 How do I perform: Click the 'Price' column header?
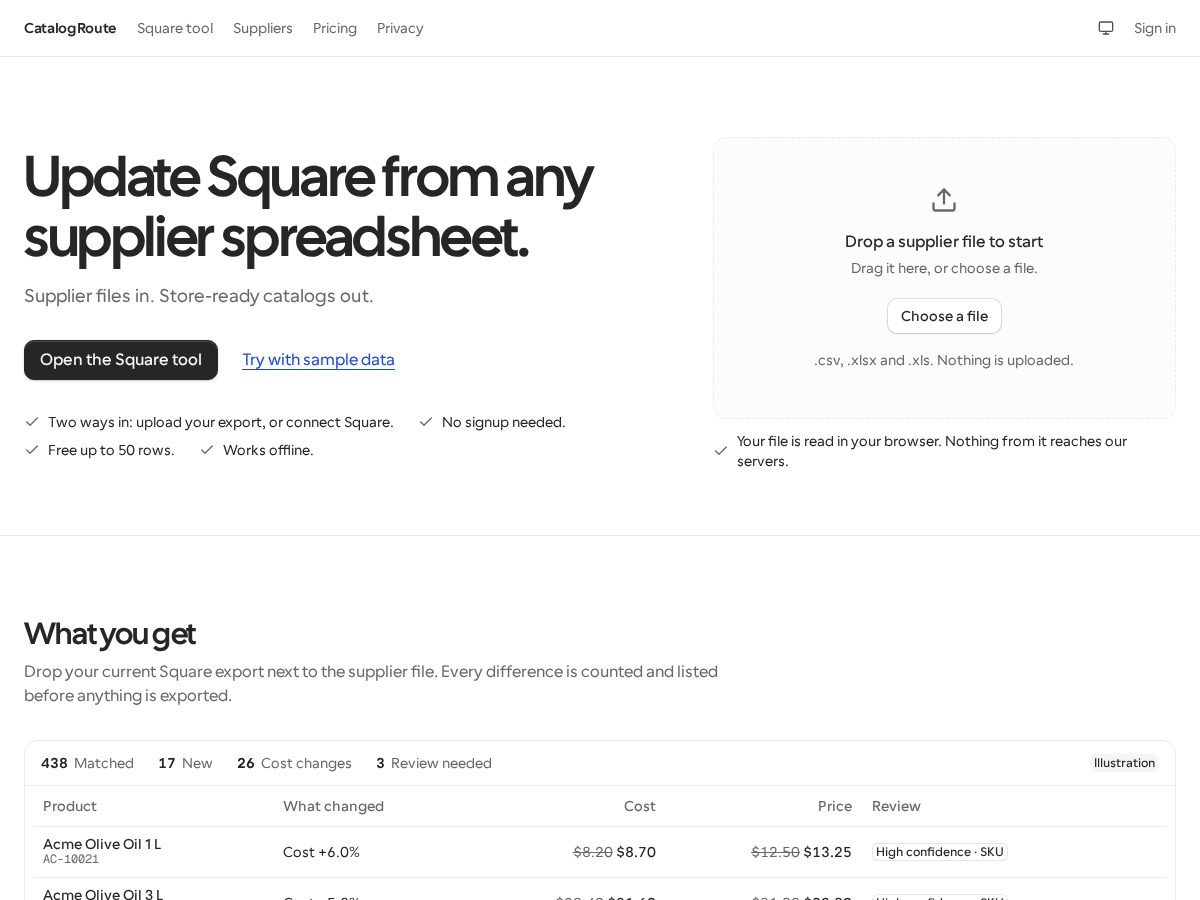pos(835,806)
